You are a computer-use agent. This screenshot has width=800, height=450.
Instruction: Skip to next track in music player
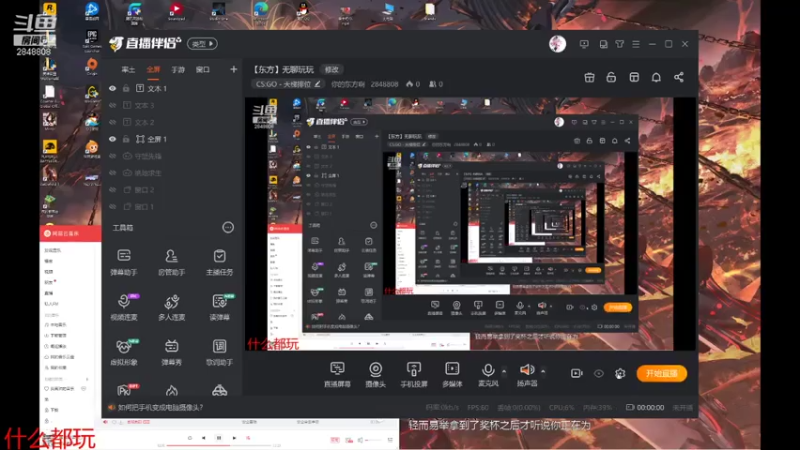point(234,438)
